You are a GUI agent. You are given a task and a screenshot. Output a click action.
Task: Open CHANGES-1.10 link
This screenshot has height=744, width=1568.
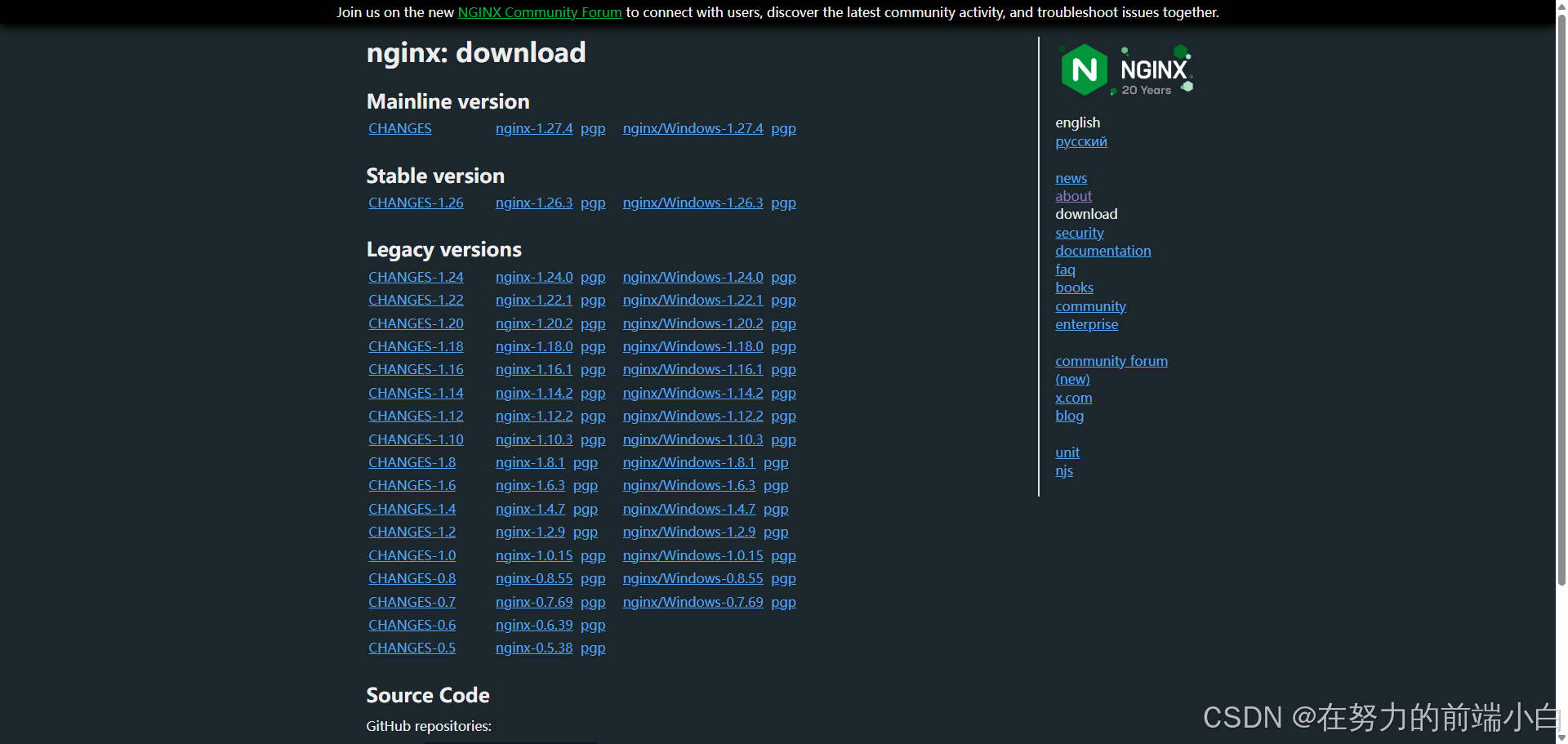pos(416,439)
